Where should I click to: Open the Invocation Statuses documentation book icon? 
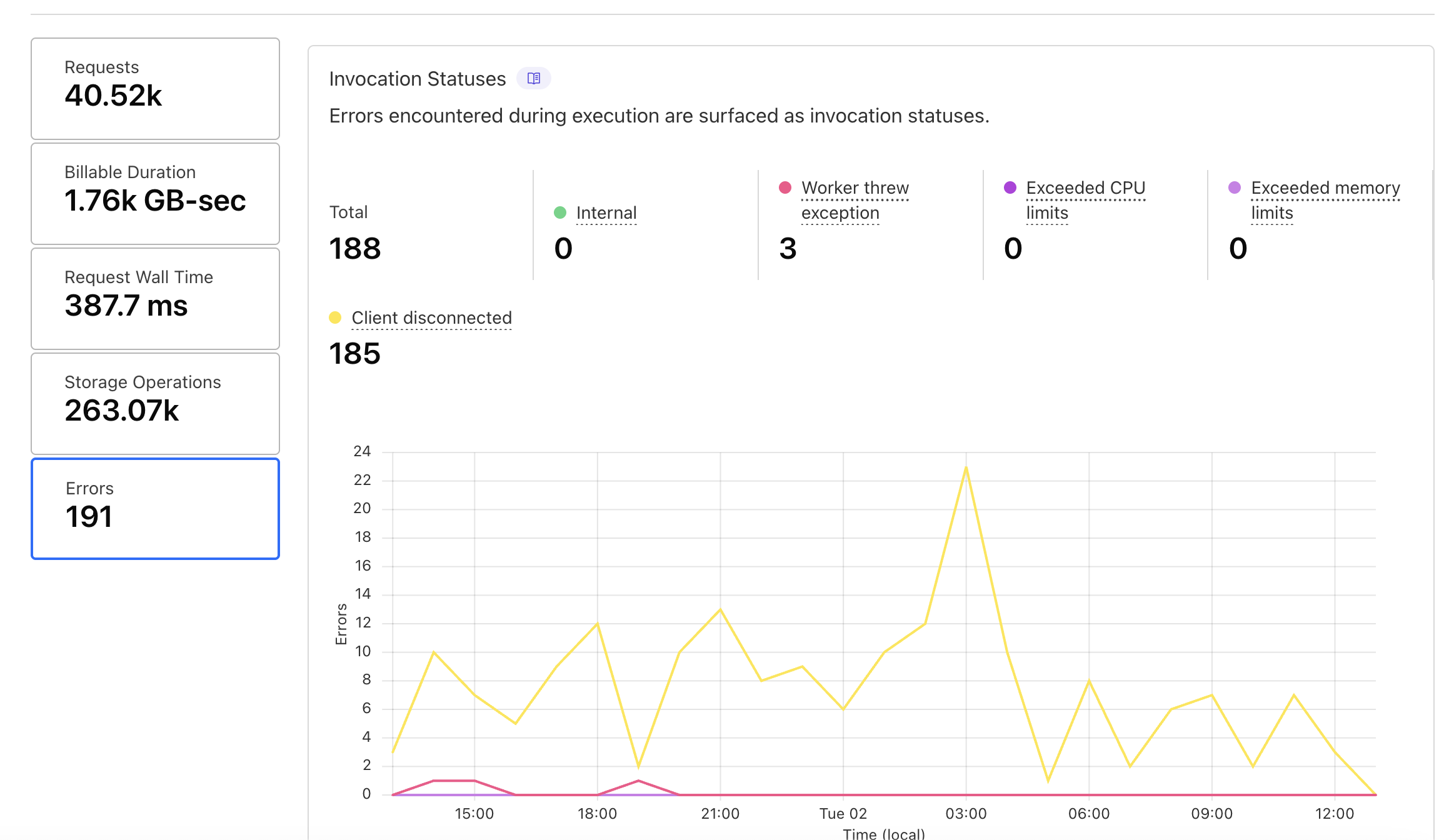click(533, 78)
